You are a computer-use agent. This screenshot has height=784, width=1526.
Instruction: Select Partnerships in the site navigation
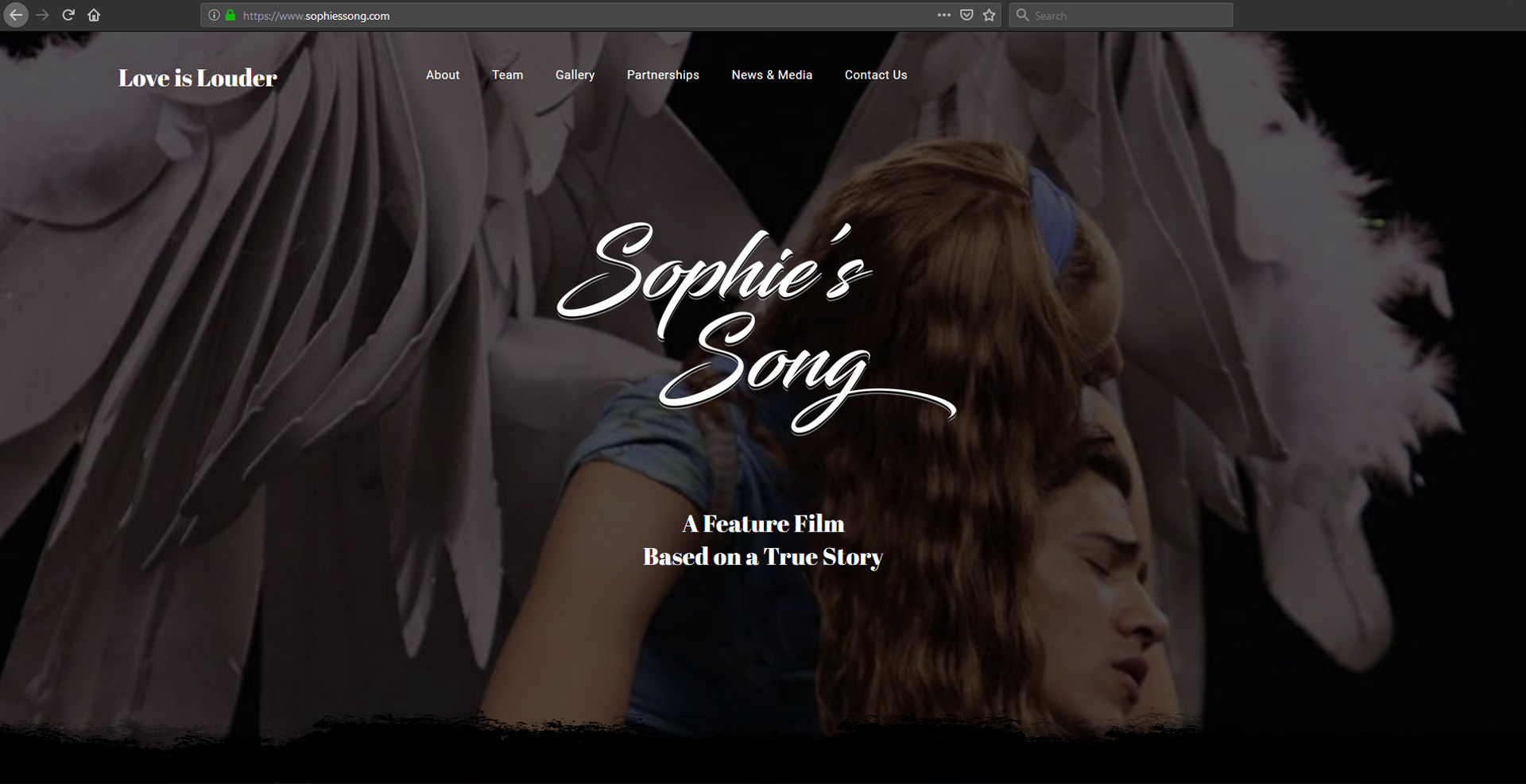tap(663, 75)
